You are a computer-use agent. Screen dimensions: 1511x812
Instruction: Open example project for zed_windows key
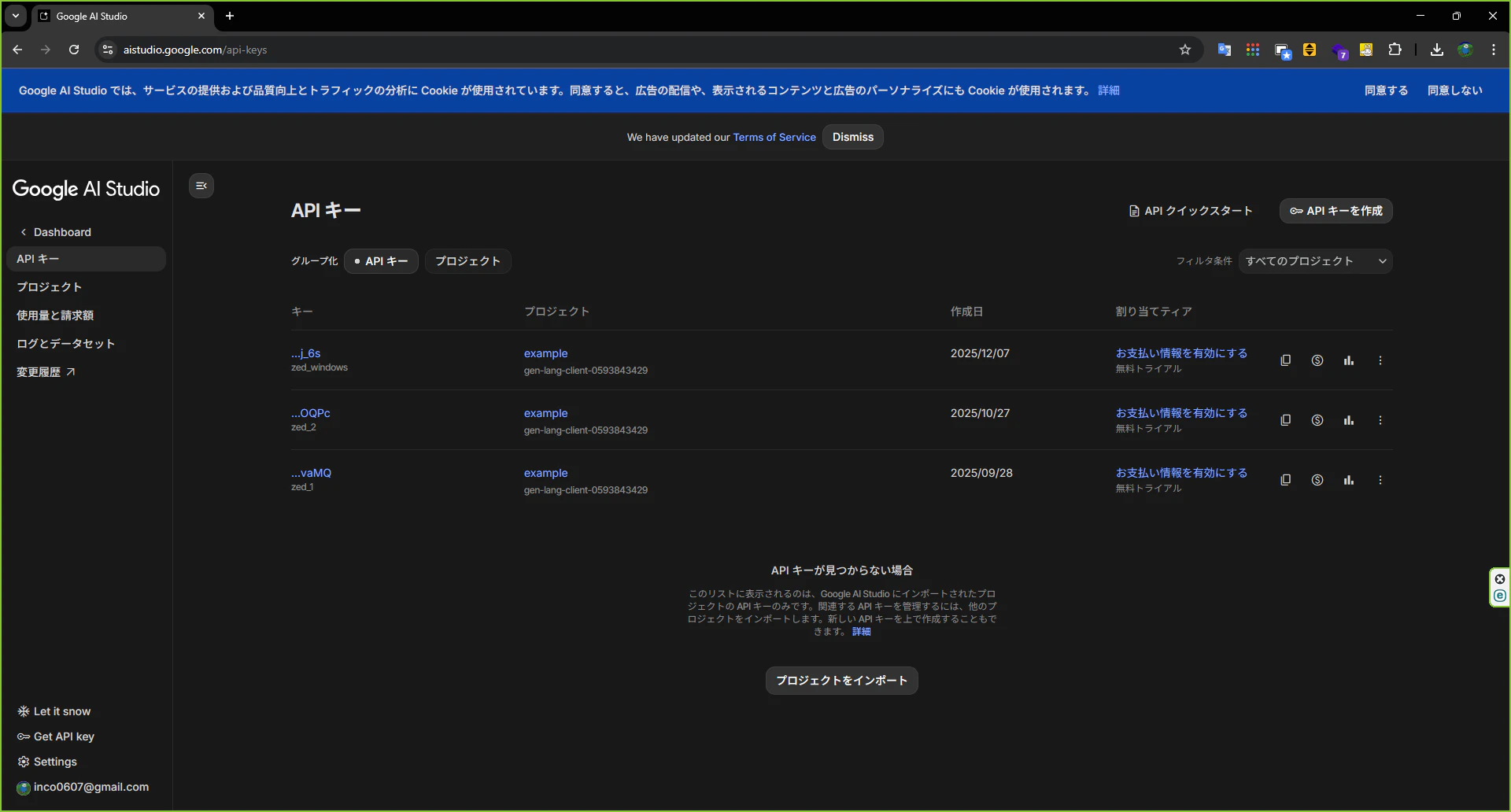pos(545,353)
